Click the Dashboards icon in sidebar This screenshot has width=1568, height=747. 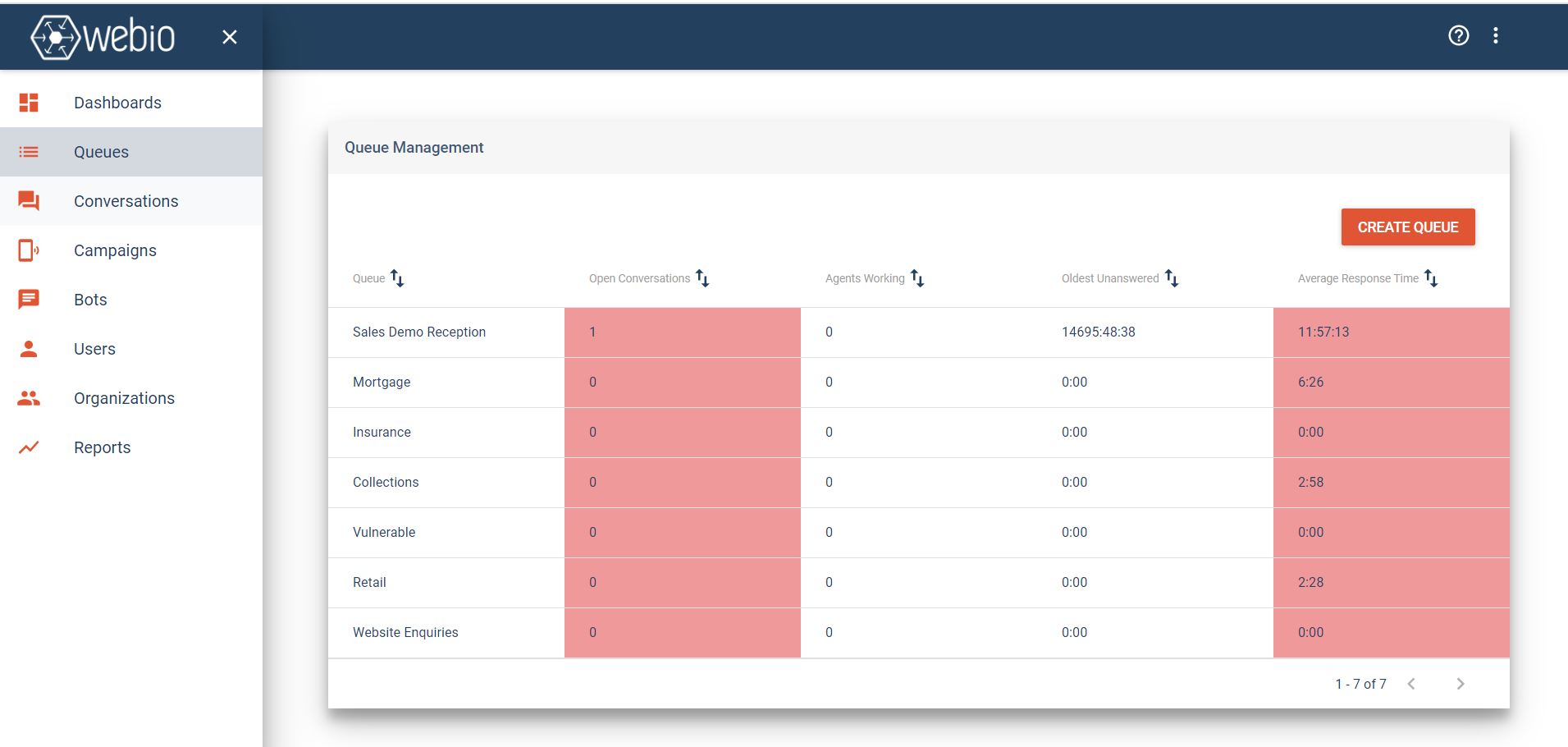tap(29, 102)
